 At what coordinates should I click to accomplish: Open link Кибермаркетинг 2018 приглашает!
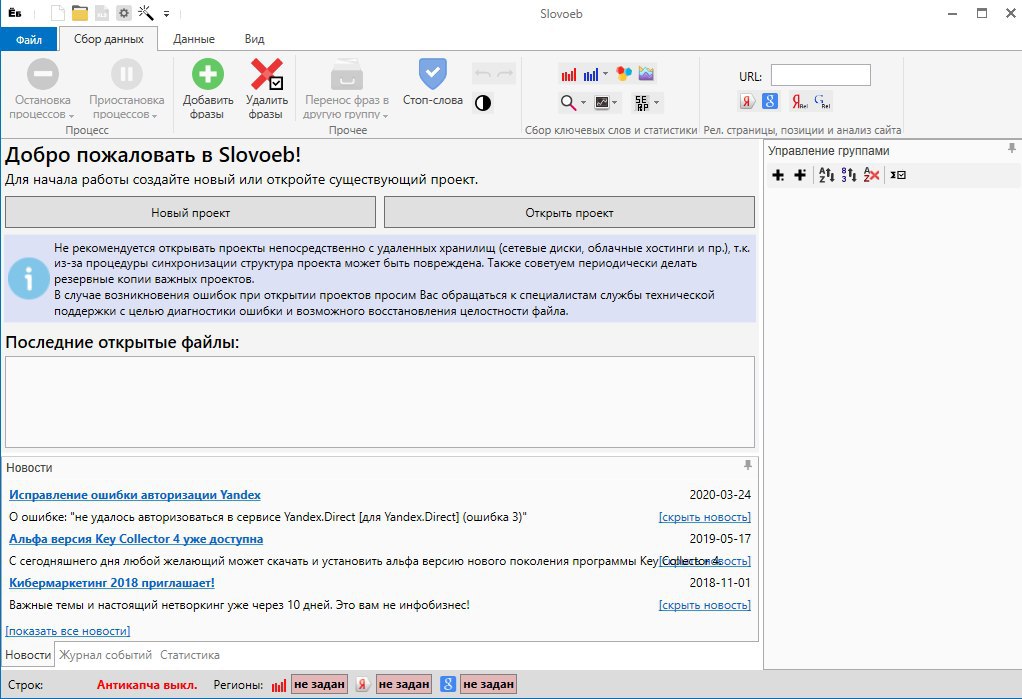pyautogui.click(x=111, y=582)
